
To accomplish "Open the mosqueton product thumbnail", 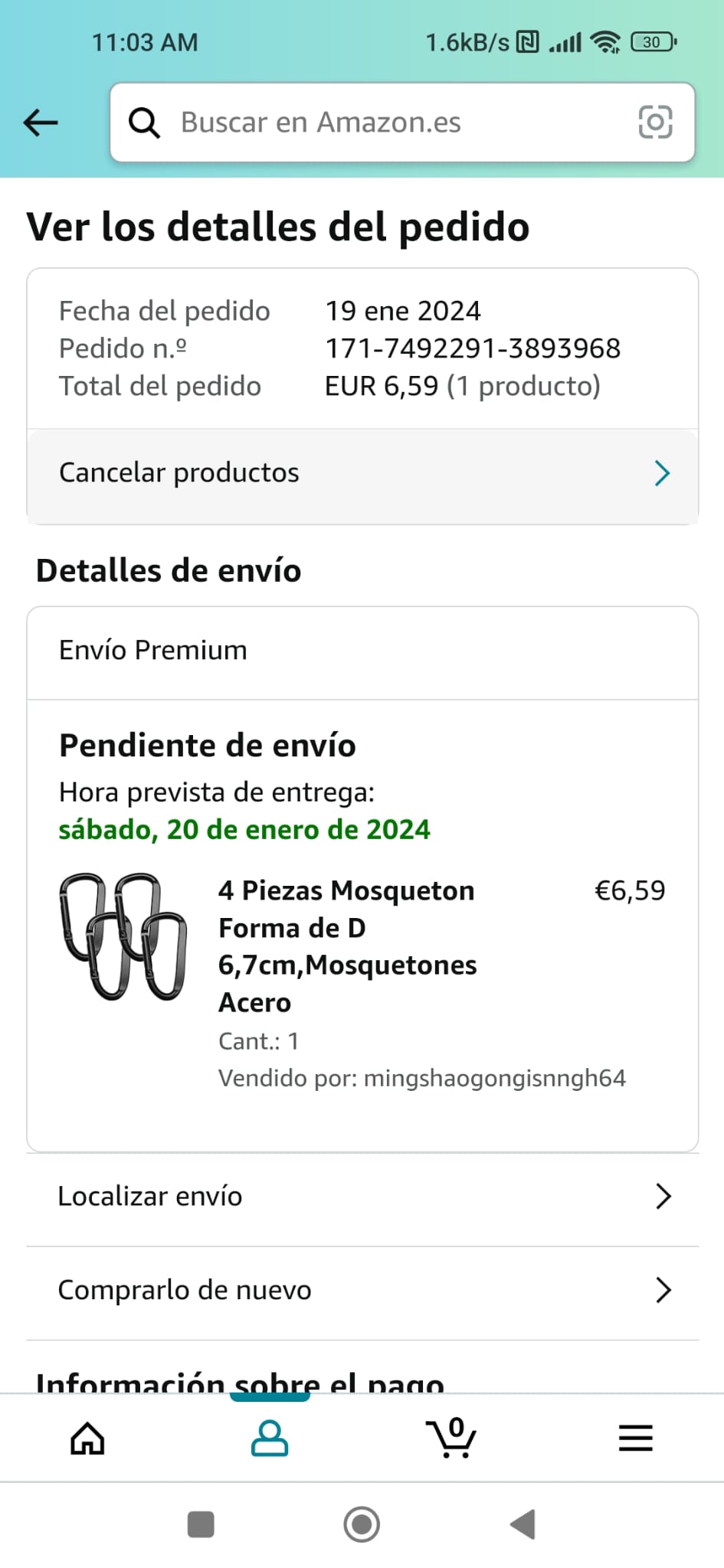I will tap(123, 936).
